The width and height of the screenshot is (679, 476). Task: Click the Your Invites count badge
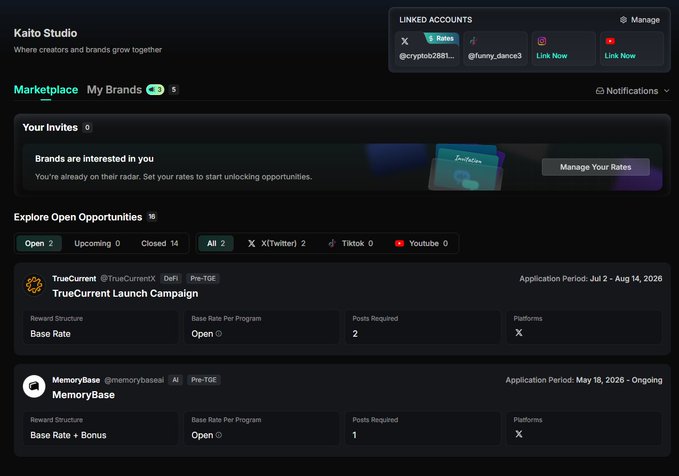click(x=87, y=127)
